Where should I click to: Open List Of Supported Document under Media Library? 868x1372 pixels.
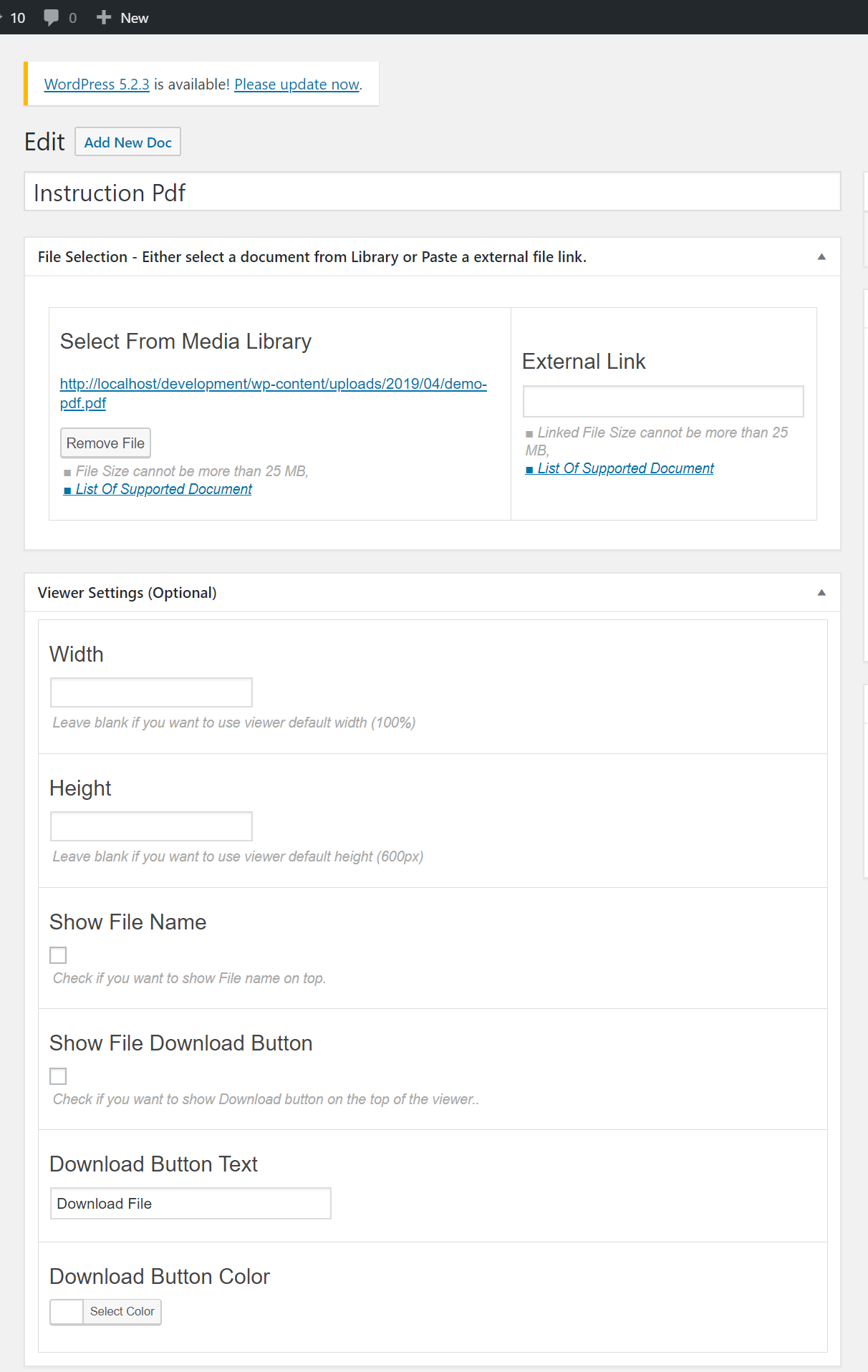click(x=163, y=489)
